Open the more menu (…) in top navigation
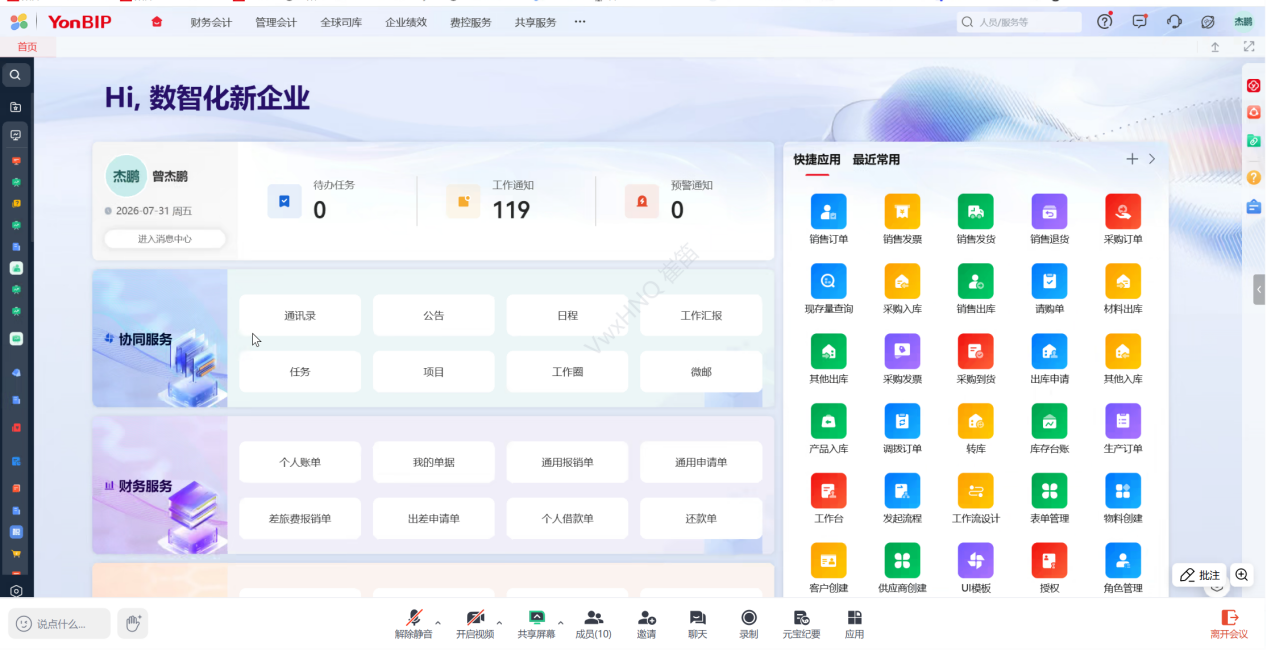 coord(580,22)
